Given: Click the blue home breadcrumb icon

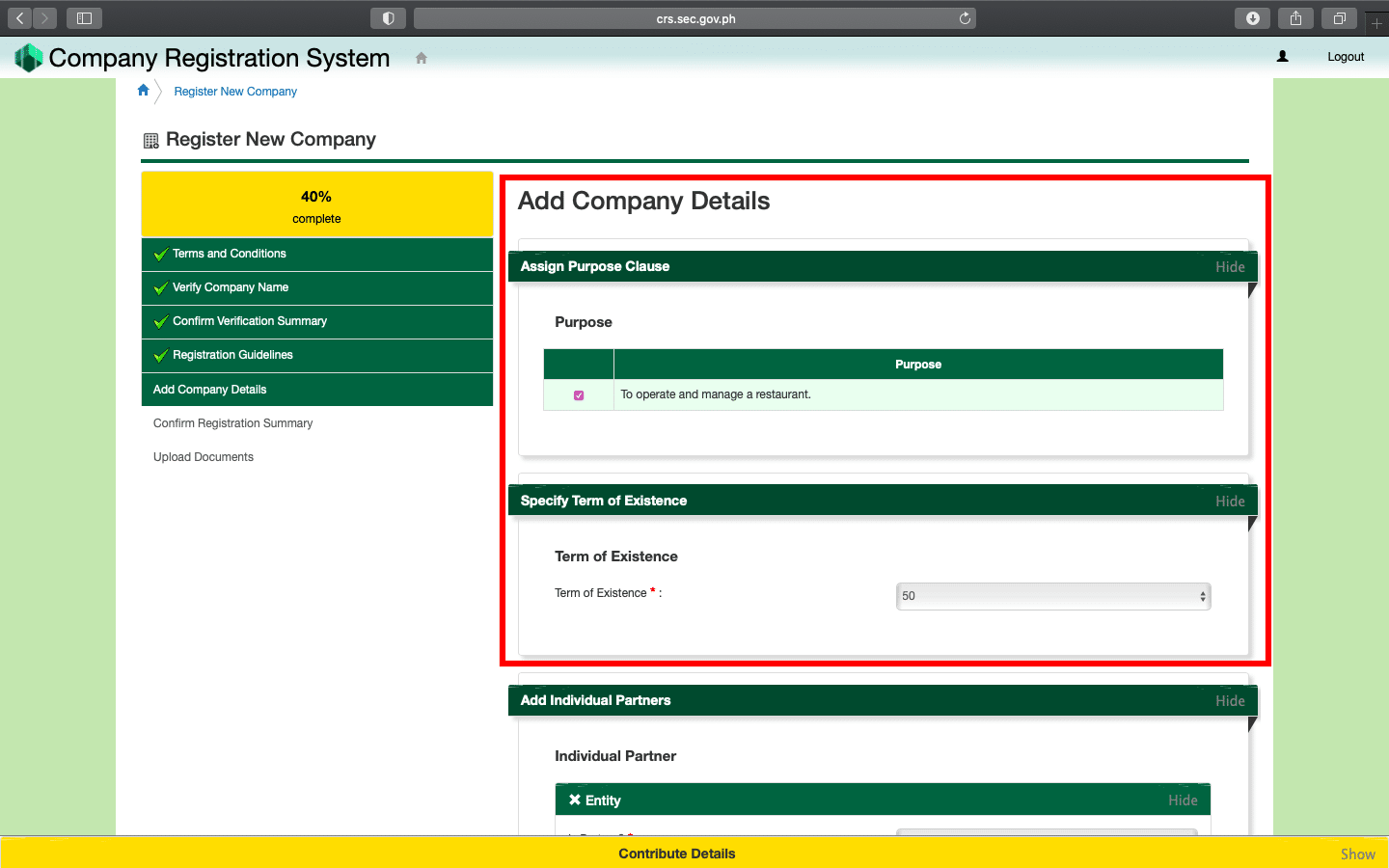Looking at the screenshot, I should pos(144,91).
